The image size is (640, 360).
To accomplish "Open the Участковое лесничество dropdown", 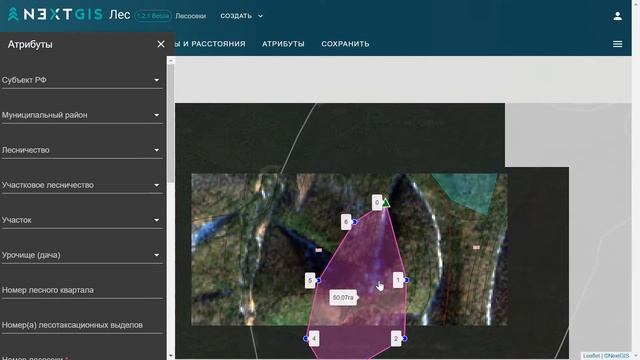I will 82,185.
